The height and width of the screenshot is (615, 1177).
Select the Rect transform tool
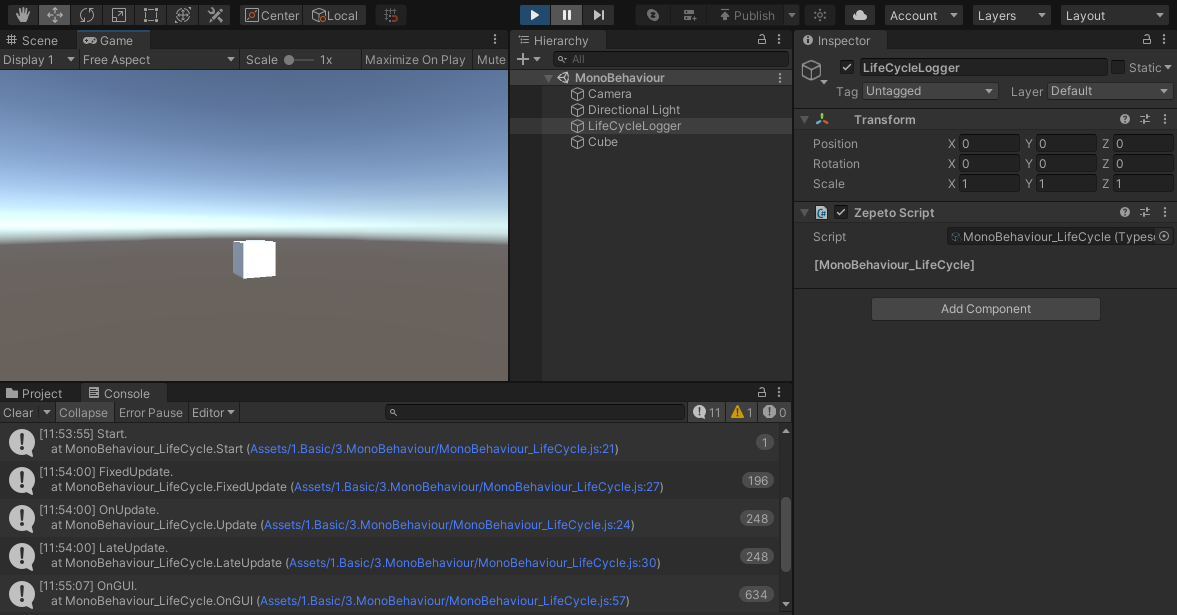click(151, 15)
